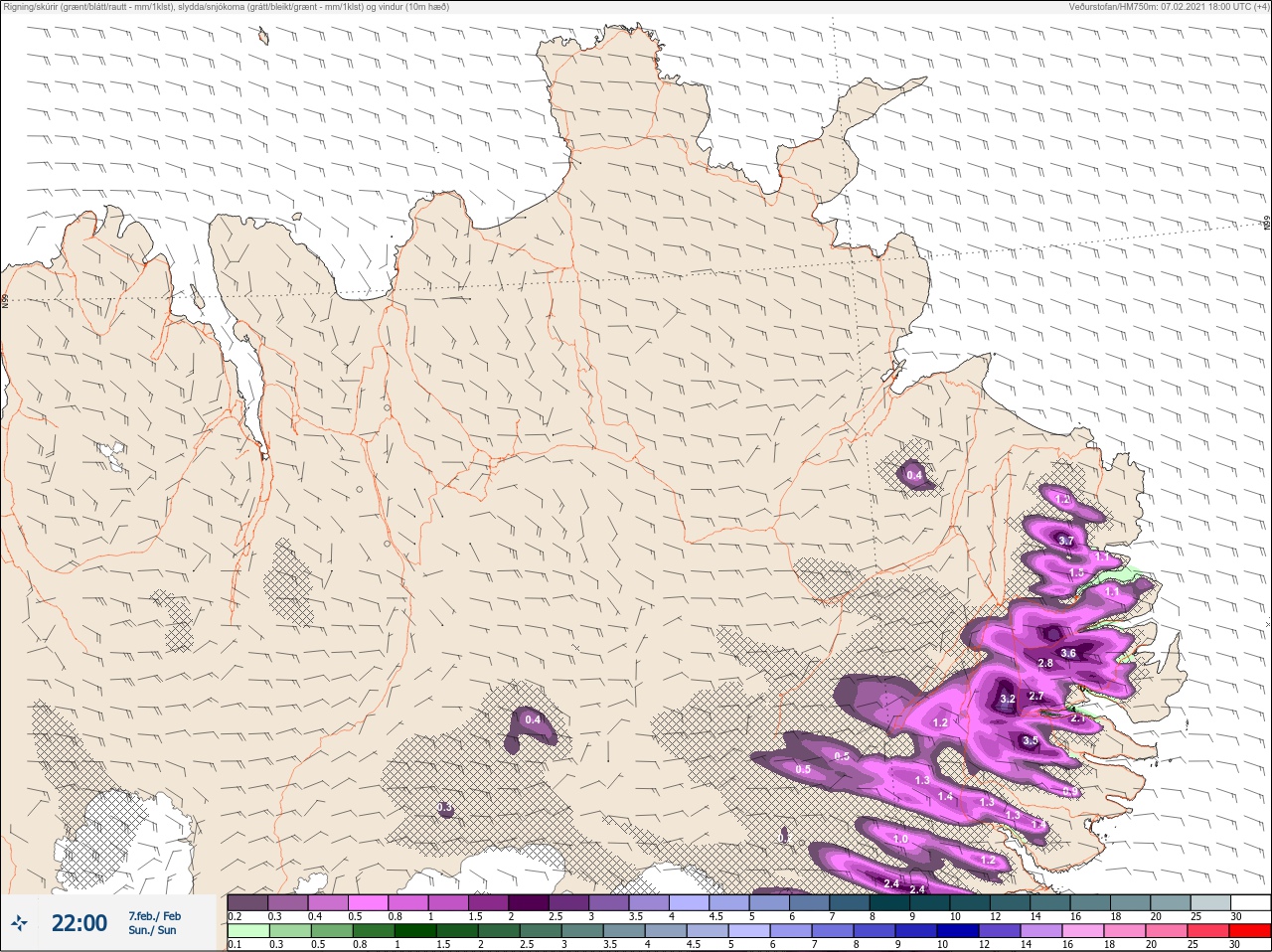This screenshot has height=952, width=1272.
Task: Click the 2.7 precipitation value on the map
Action: pyautogui.click(x=1036, y=697)
